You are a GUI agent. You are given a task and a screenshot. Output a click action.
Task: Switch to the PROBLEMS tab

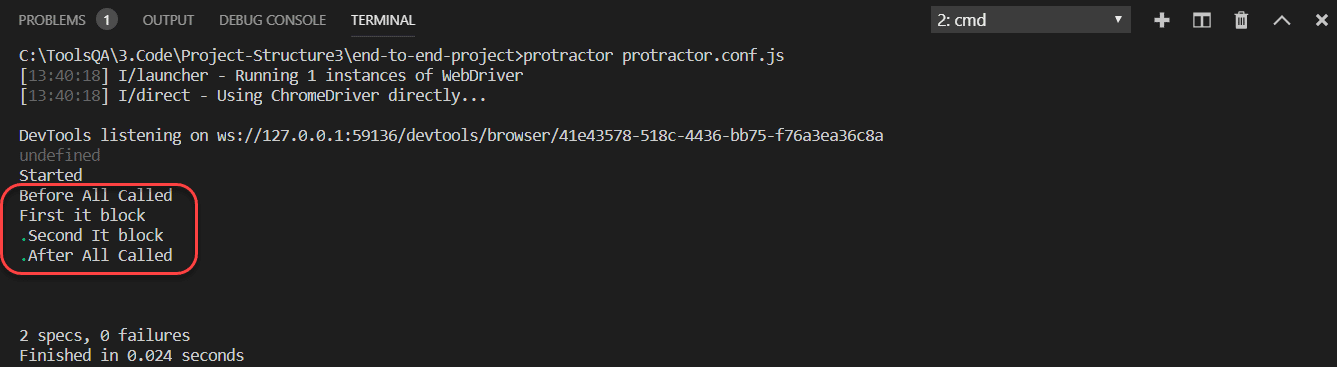tap(53, 20)
